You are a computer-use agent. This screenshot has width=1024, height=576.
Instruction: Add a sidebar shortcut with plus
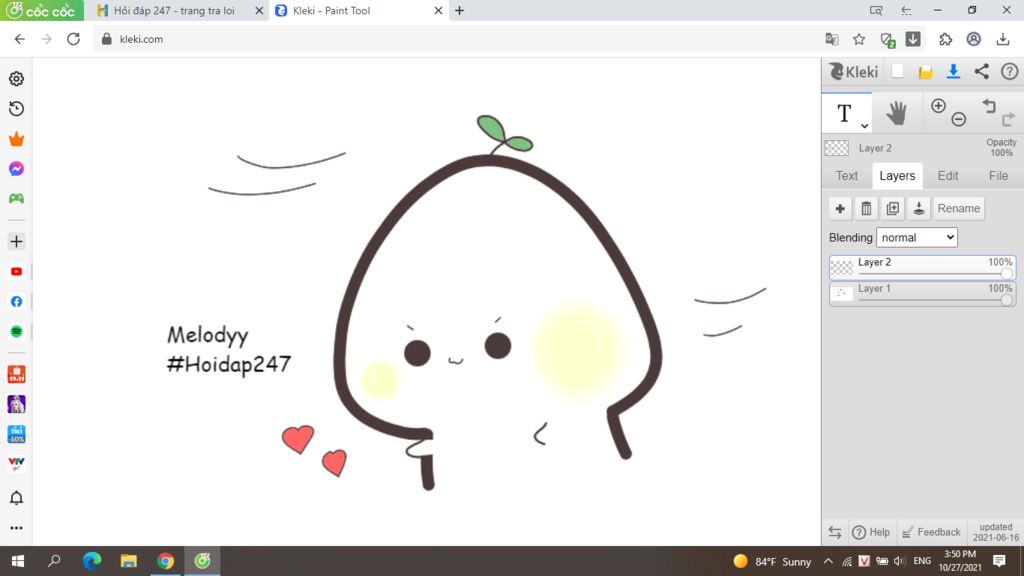[16, 242]
